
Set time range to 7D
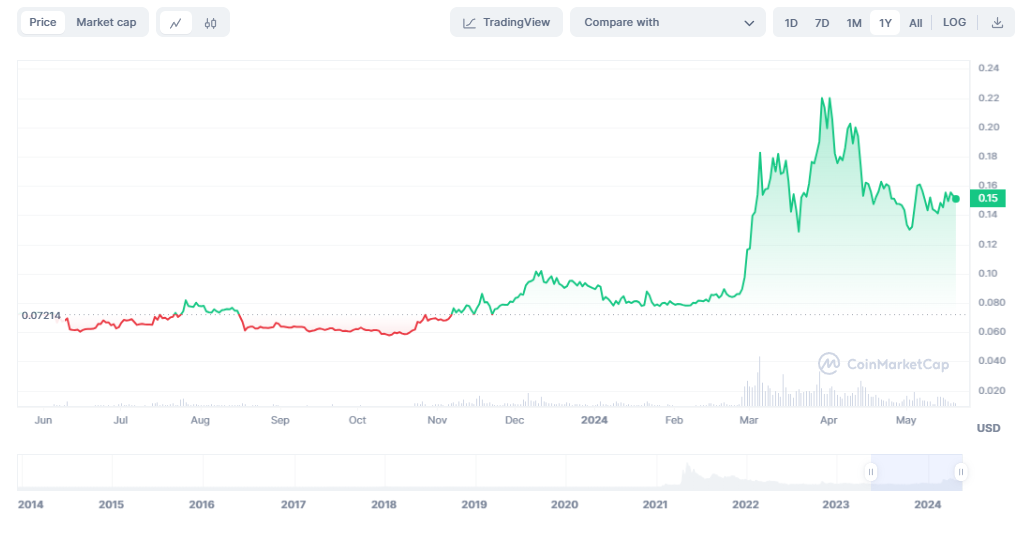click(x=822, y=22)
